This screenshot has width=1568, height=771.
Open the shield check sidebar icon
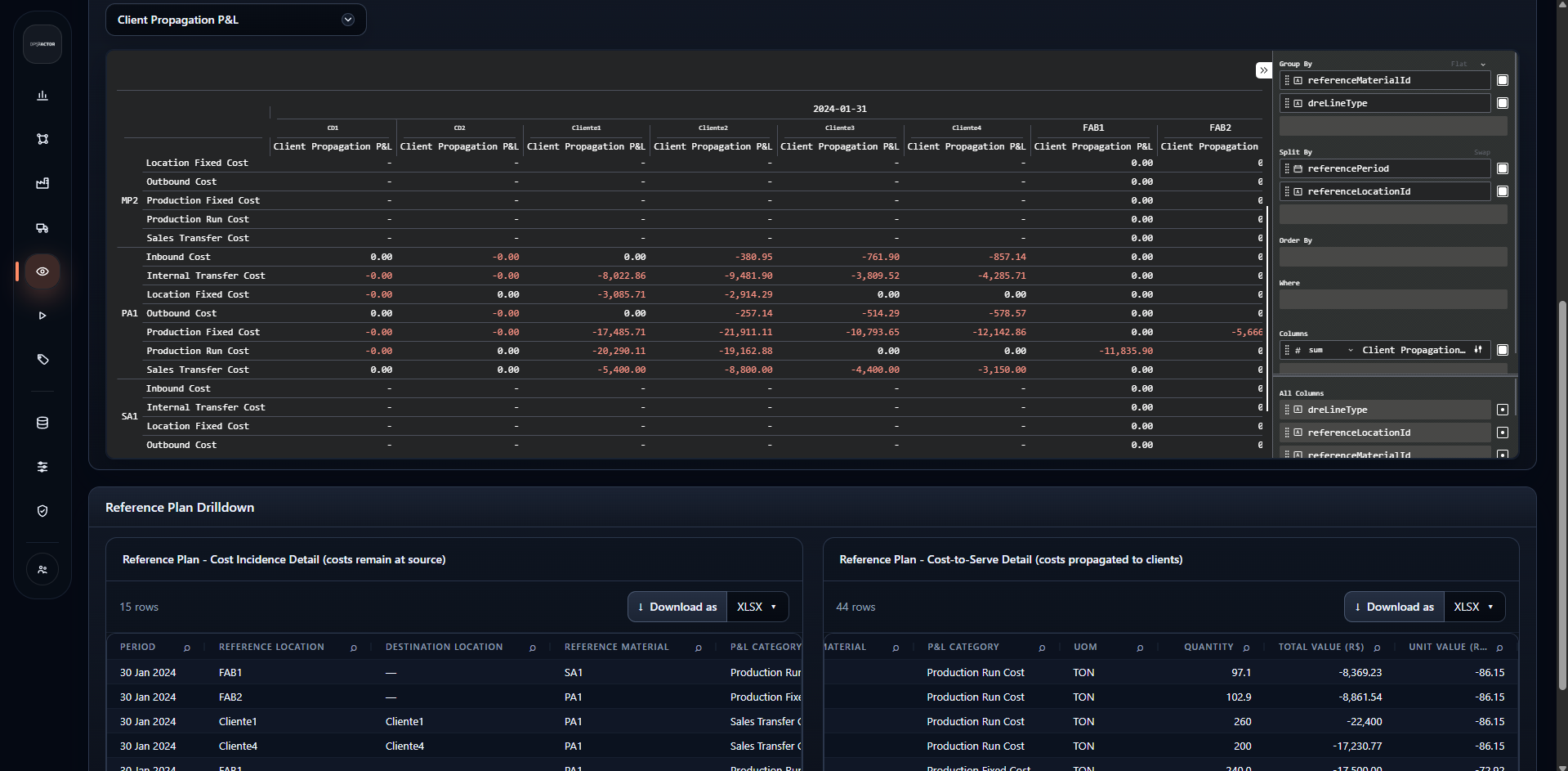[x=42, y=511]
